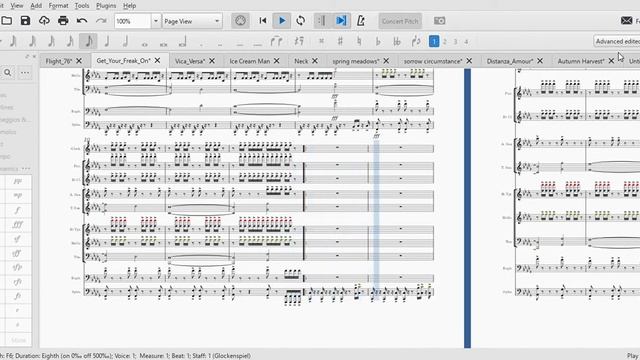Open the Page View mode dropdown
This screenshot has width=640, height=360.
click(192, 21)
